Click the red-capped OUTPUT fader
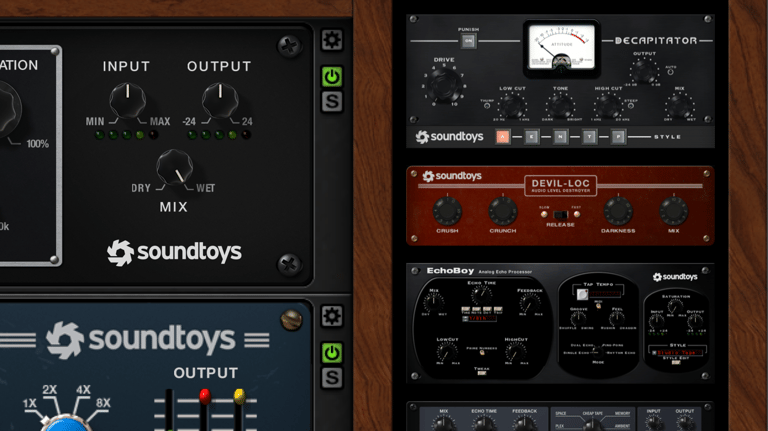The width and height of the screenshot is (768, 431). click(x=205, y=396)
